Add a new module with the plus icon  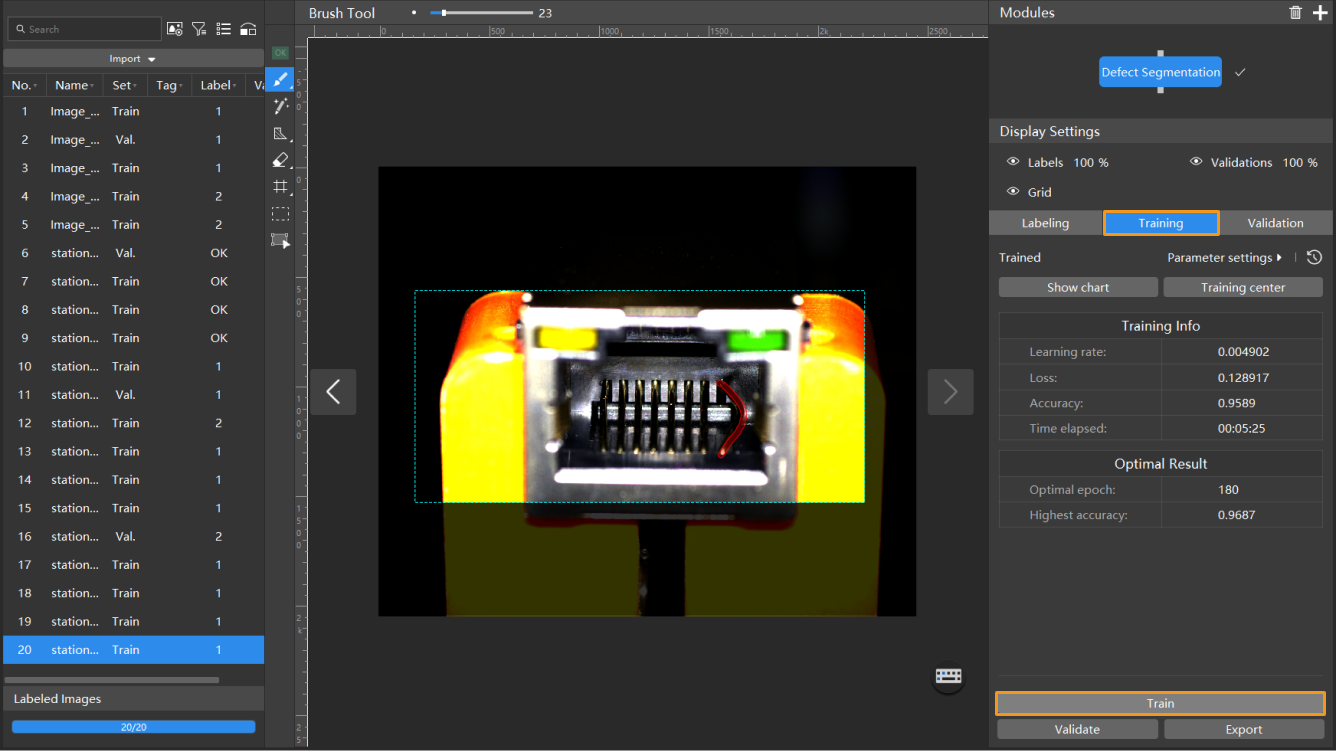[1320, 13]
